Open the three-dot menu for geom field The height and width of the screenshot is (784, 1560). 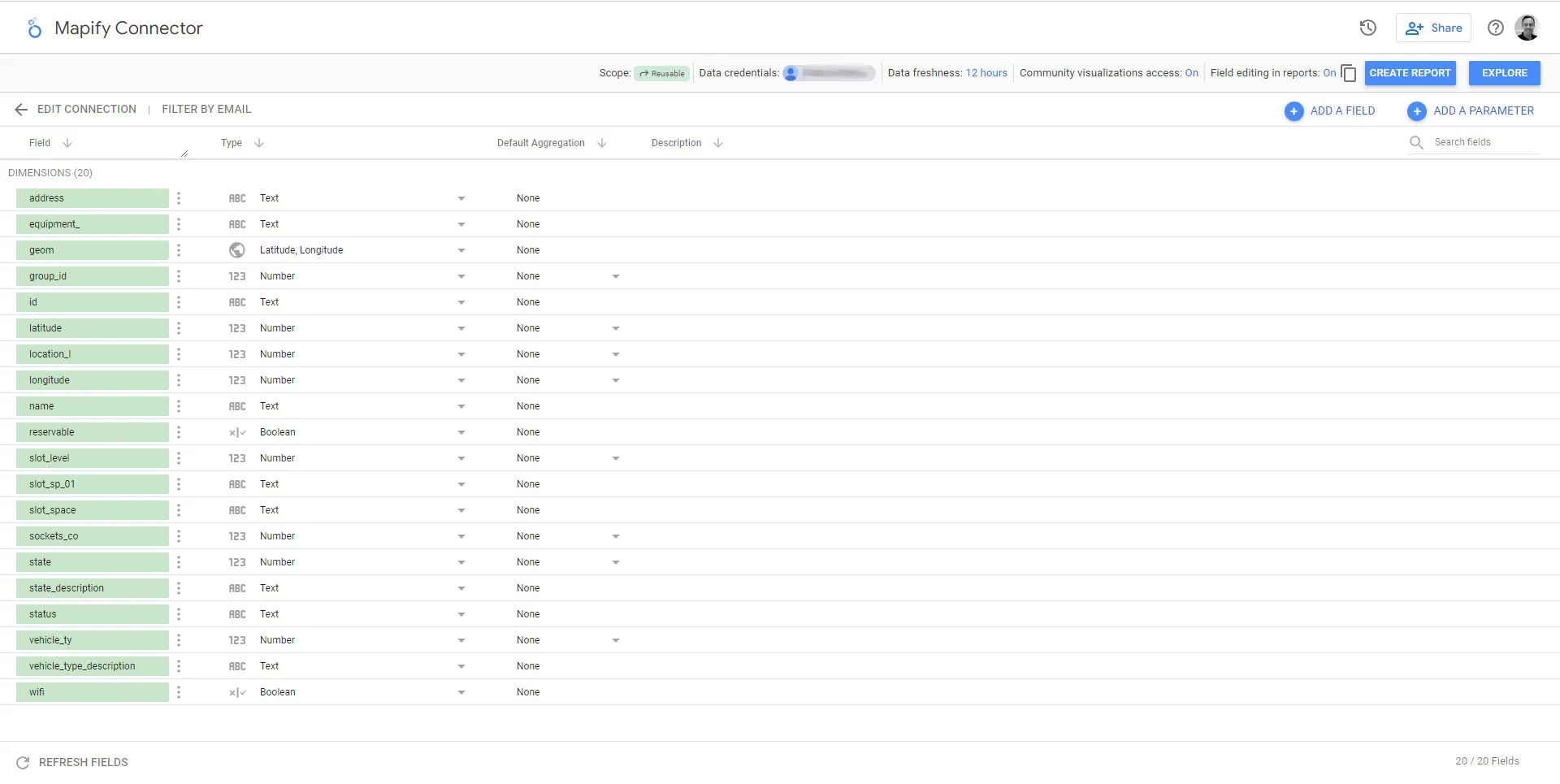(179, 250)
